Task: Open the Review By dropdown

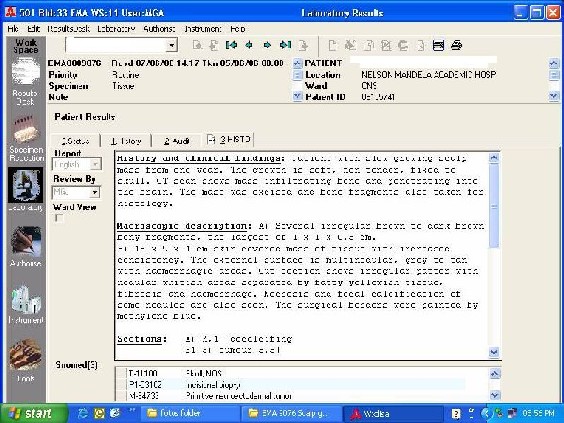Action: pos(94,192)
